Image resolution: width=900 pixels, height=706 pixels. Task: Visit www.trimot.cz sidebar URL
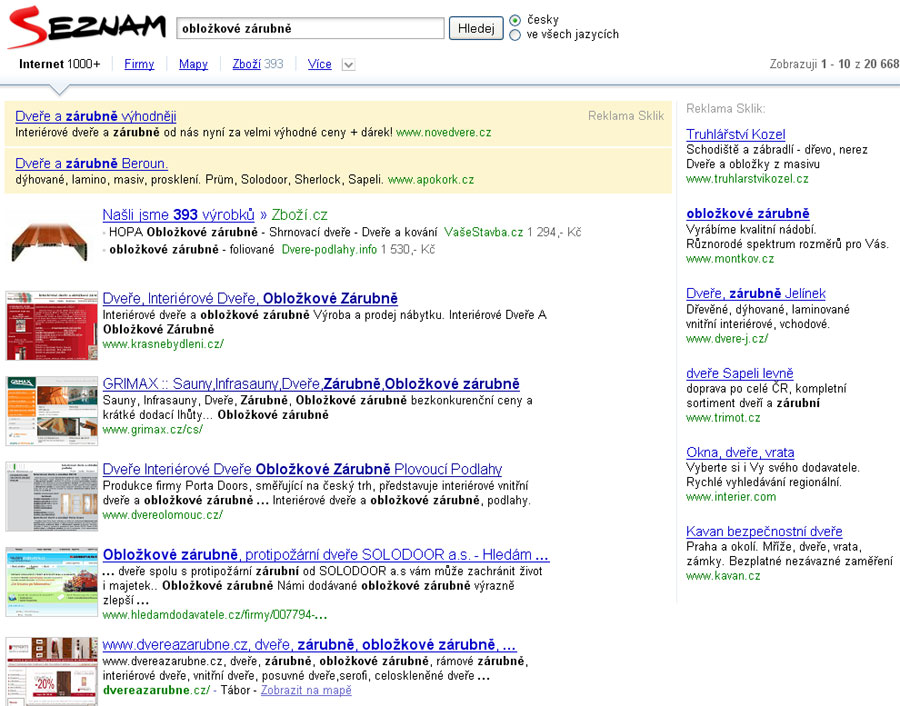[723, 418]
